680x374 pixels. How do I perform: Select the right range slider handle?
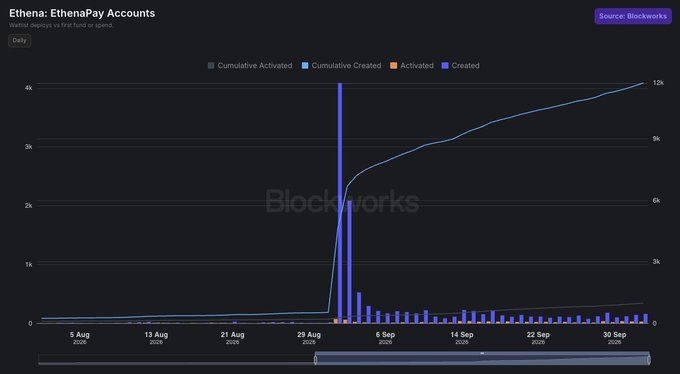point(649,360)
